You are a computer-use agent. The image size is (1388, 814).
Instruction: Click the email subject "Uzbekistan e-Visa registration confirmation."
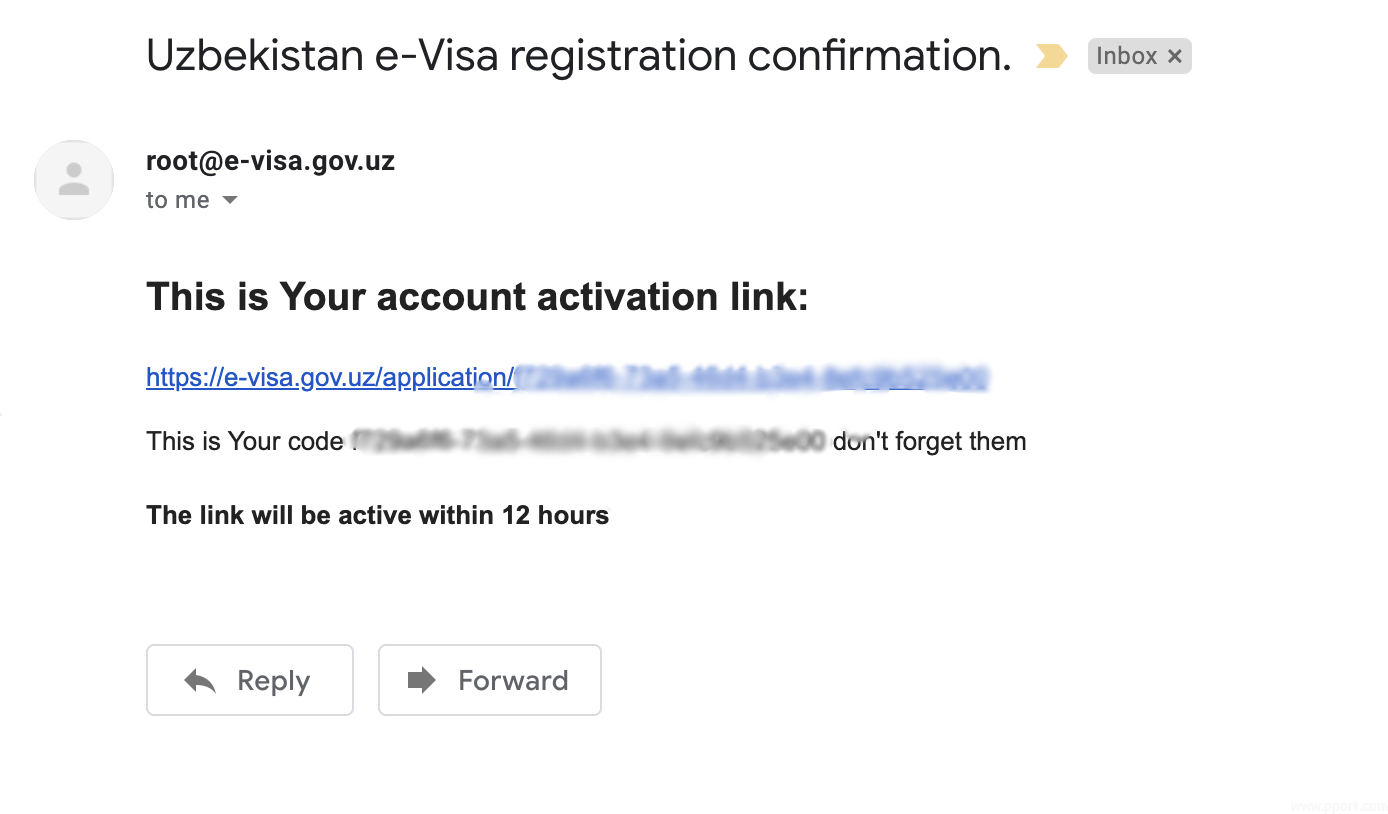[x=578, y=56]
